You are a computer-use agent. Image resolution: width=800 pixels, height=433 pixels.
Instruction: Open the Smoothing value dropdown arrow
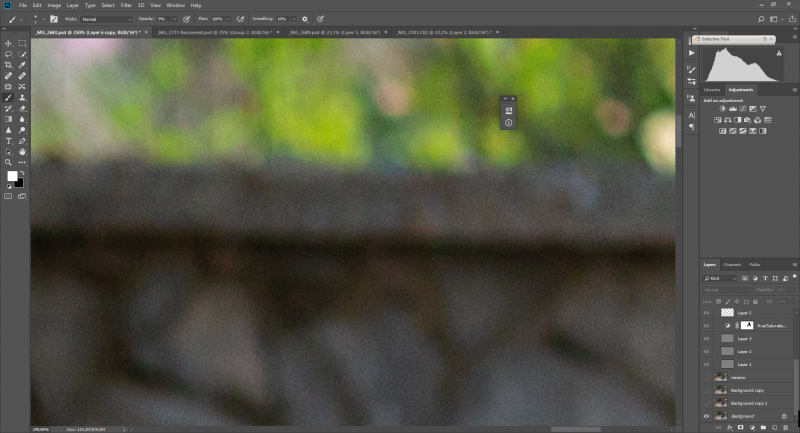click(294, 19)
